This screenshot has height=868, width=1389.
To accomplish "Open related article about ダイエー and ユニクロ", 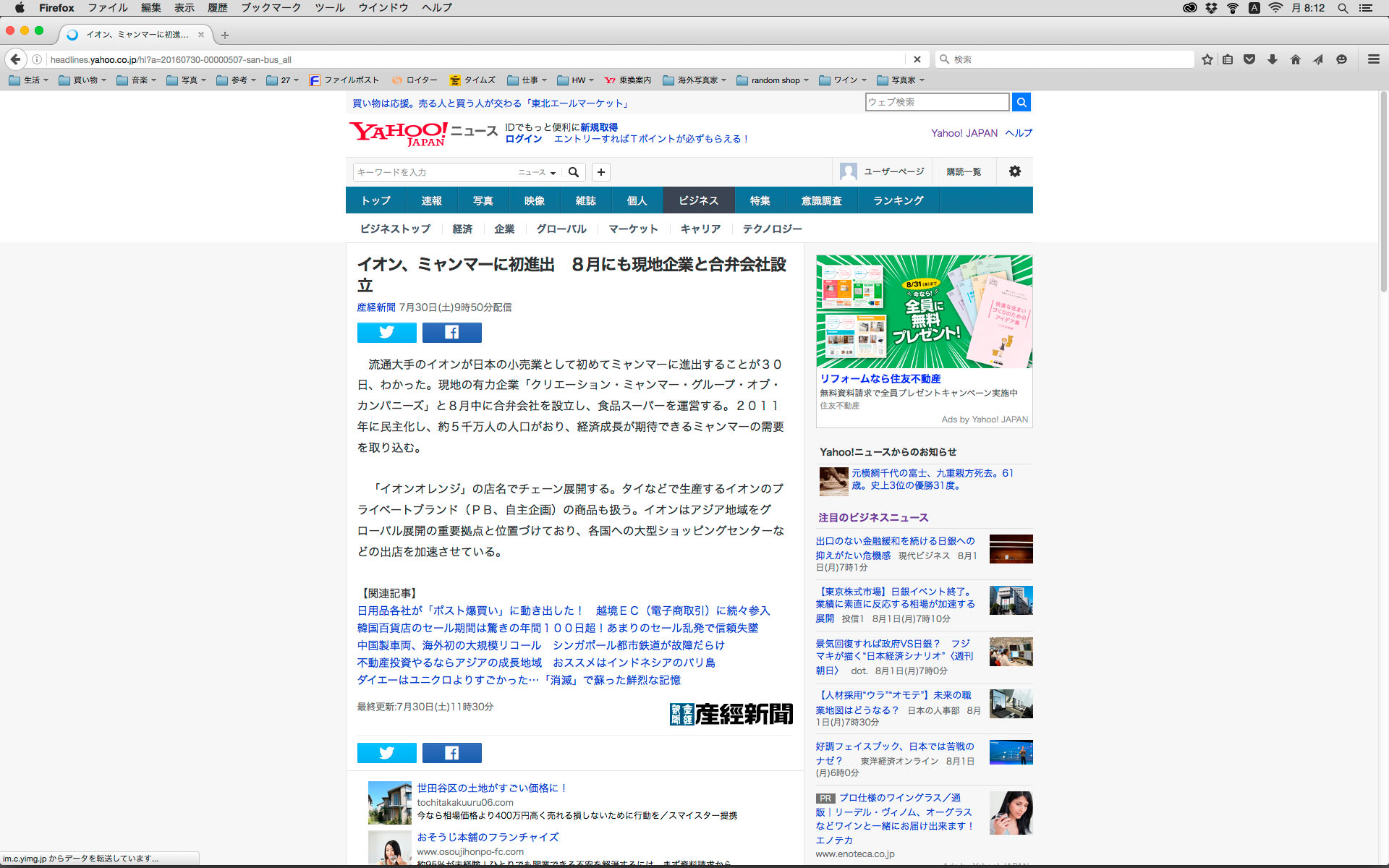I will point(518,680).
